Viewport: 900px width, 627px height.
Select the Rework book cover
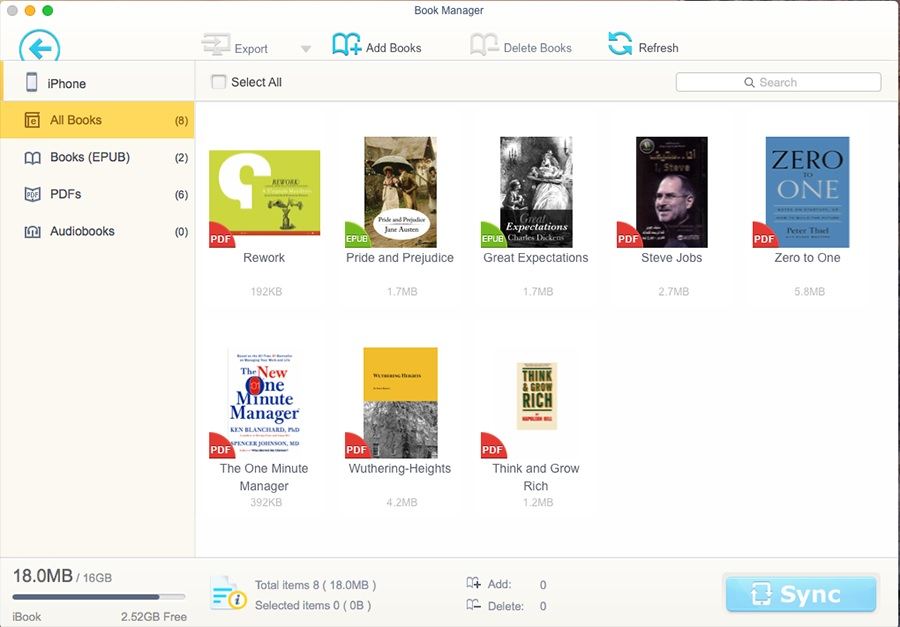pyautogui.click(x=264, y=192)
